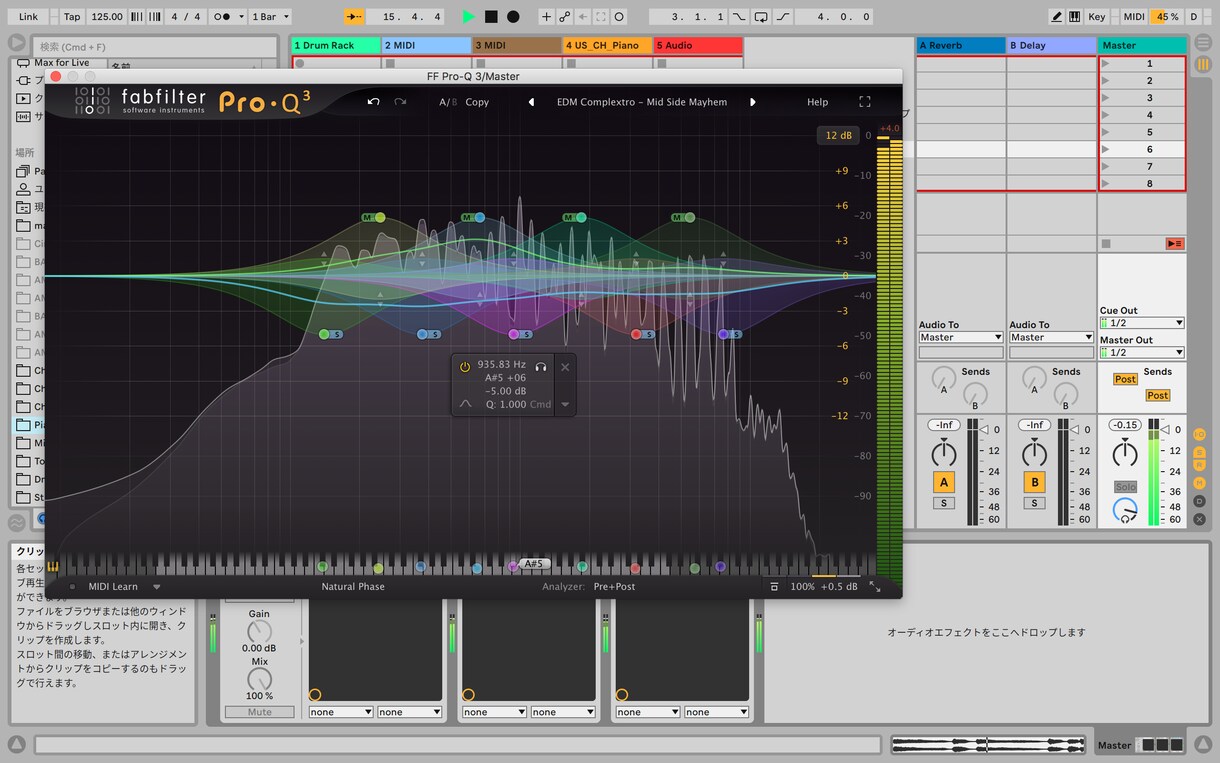Show the Pro-Q piano display icon
This screenshot has width=1220, height=763.
tap(53, 567)
